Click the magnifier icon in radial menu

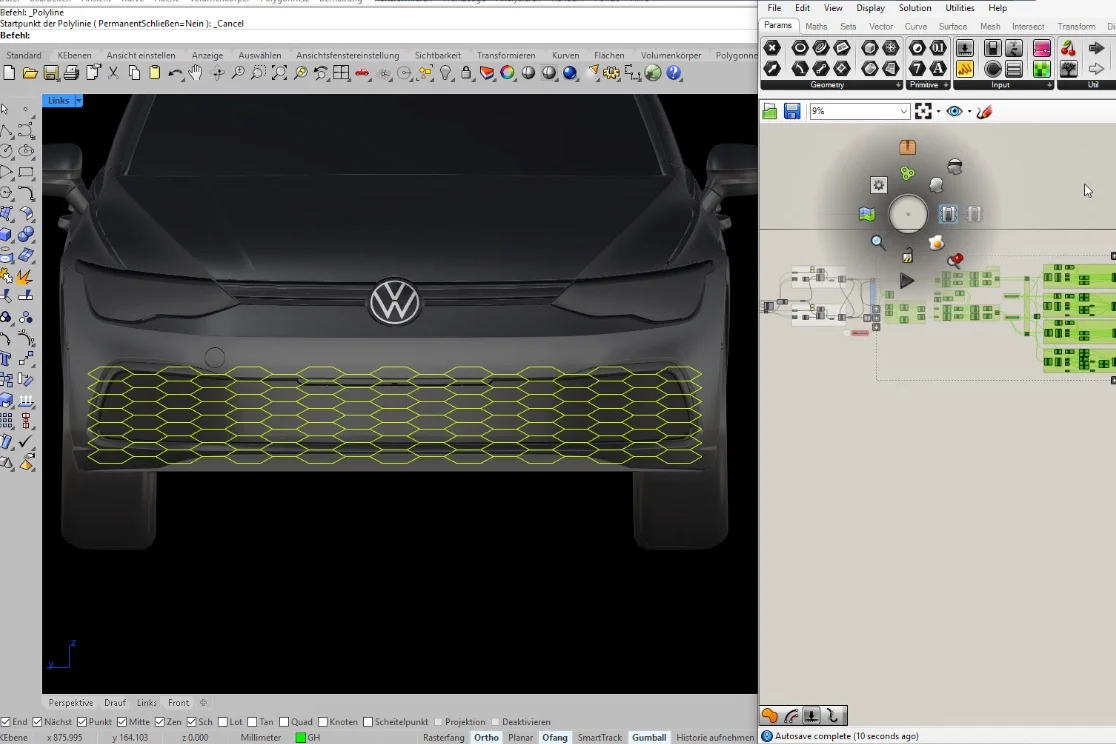coord(878,242)
